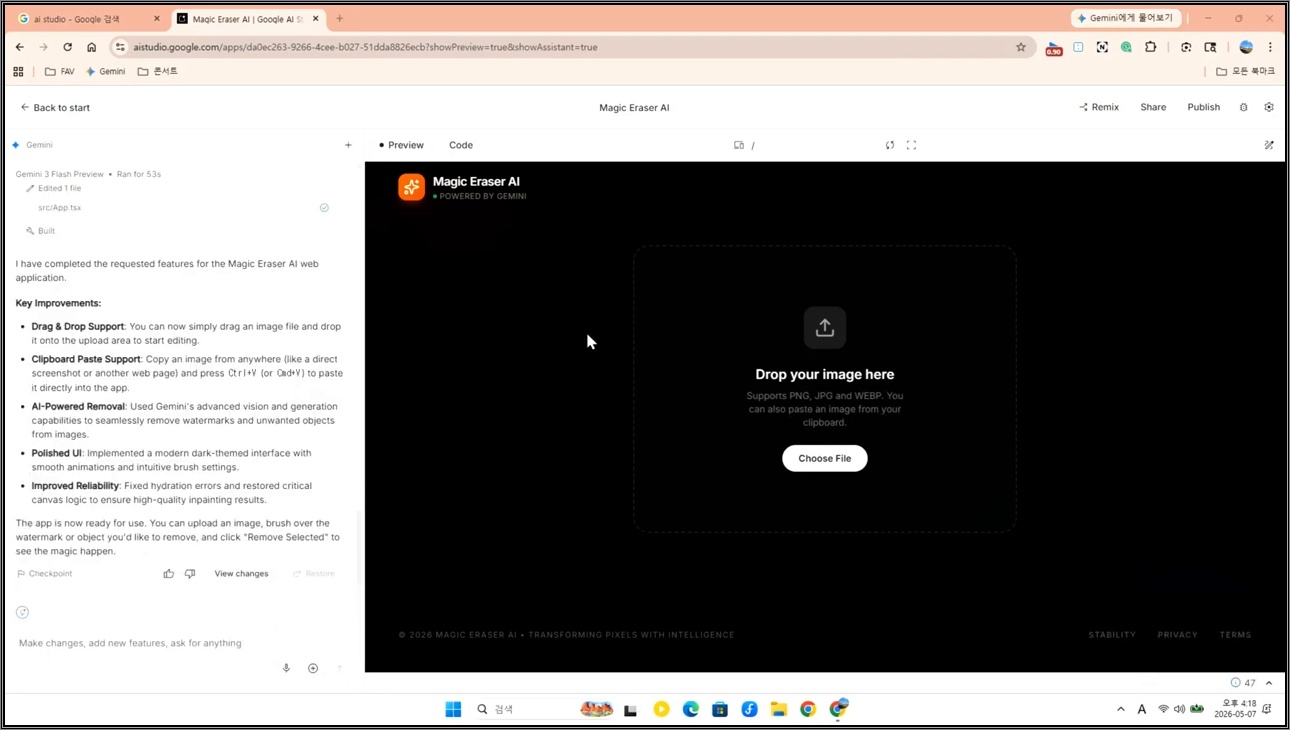Toggle the device preview icon
Viewport: 1290px width, 730px height.
point(739,145)
